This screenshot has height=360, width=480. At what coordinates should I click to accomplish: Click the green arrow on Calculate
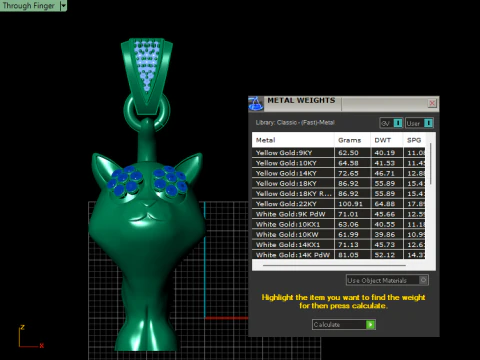coord(370,324)
